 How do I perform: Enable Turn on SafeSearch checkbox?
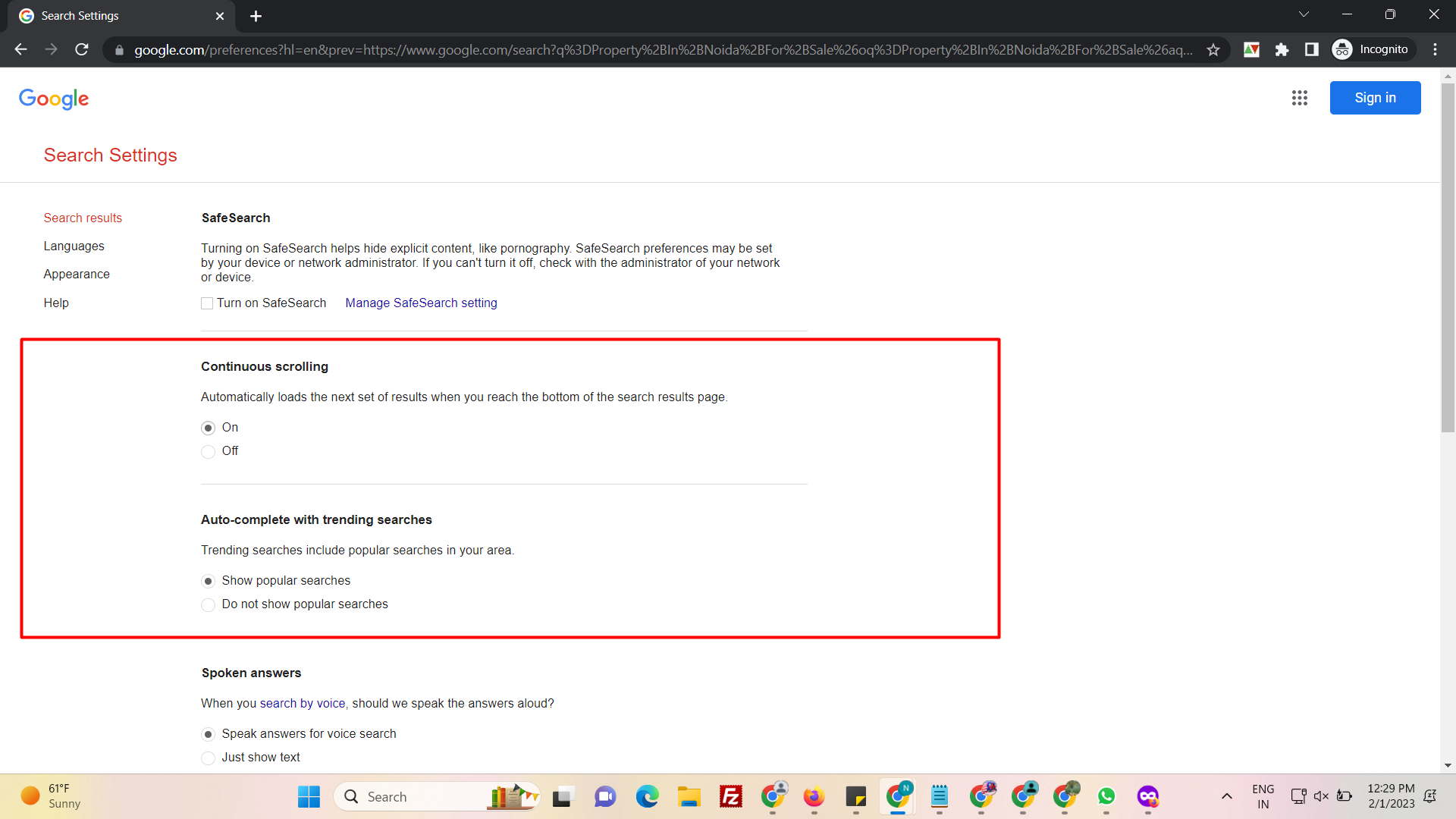(x=206, y=303)
